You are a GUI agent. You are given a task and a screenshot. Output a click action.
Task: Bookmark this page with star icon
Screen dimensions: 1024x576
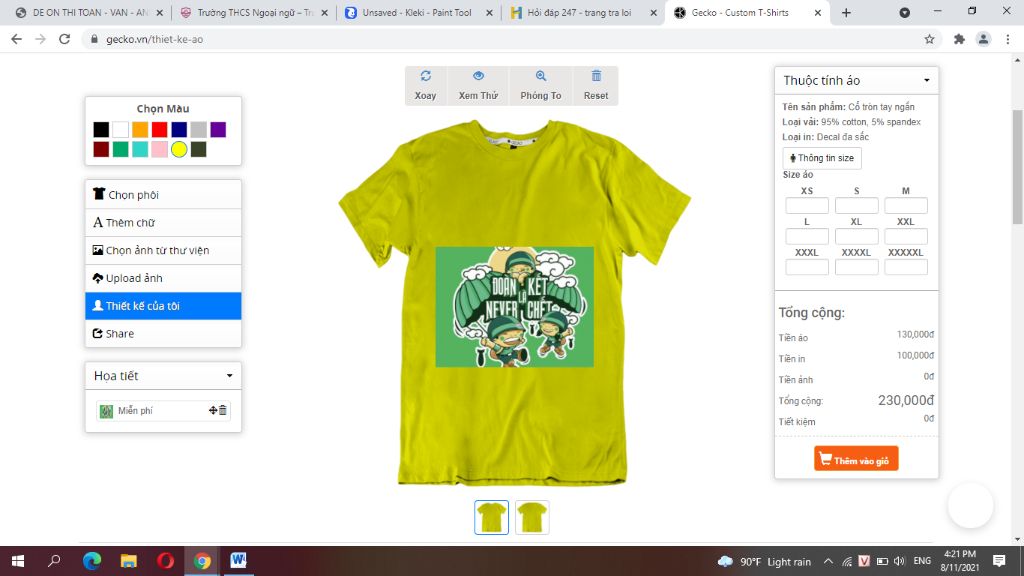pyautogui.click(x=929, y=39)
